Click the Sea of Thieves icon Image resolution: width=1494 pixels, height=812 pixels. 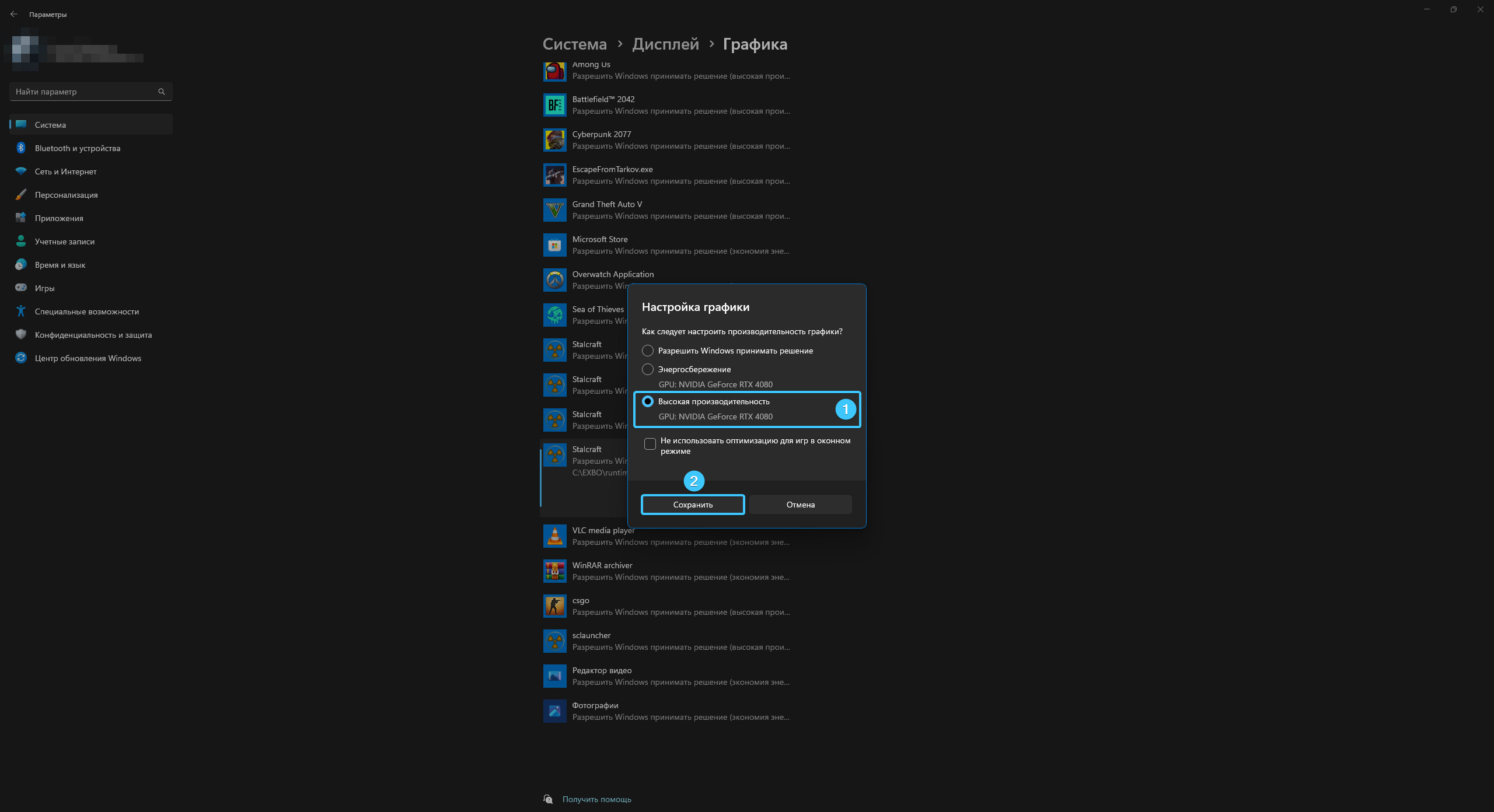(554, 316)
